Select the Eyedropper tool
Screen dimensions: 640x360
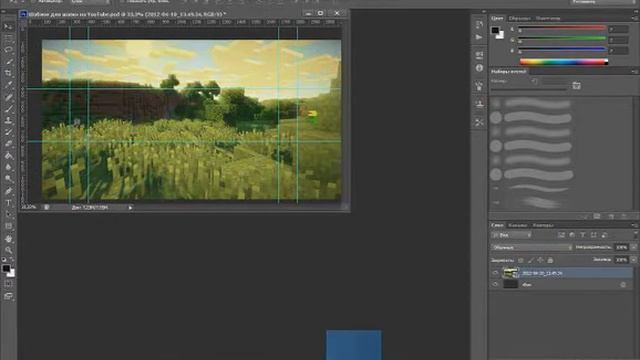pyautogui.click(x=8, y=85)
